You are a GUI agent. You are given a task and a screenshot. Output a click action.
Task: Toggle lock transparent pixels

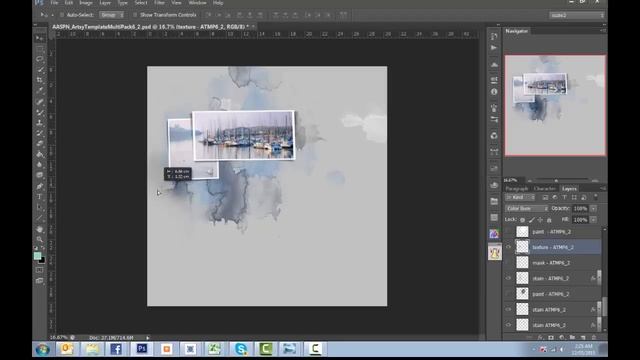pyautogui.click(x=522, y=220)
